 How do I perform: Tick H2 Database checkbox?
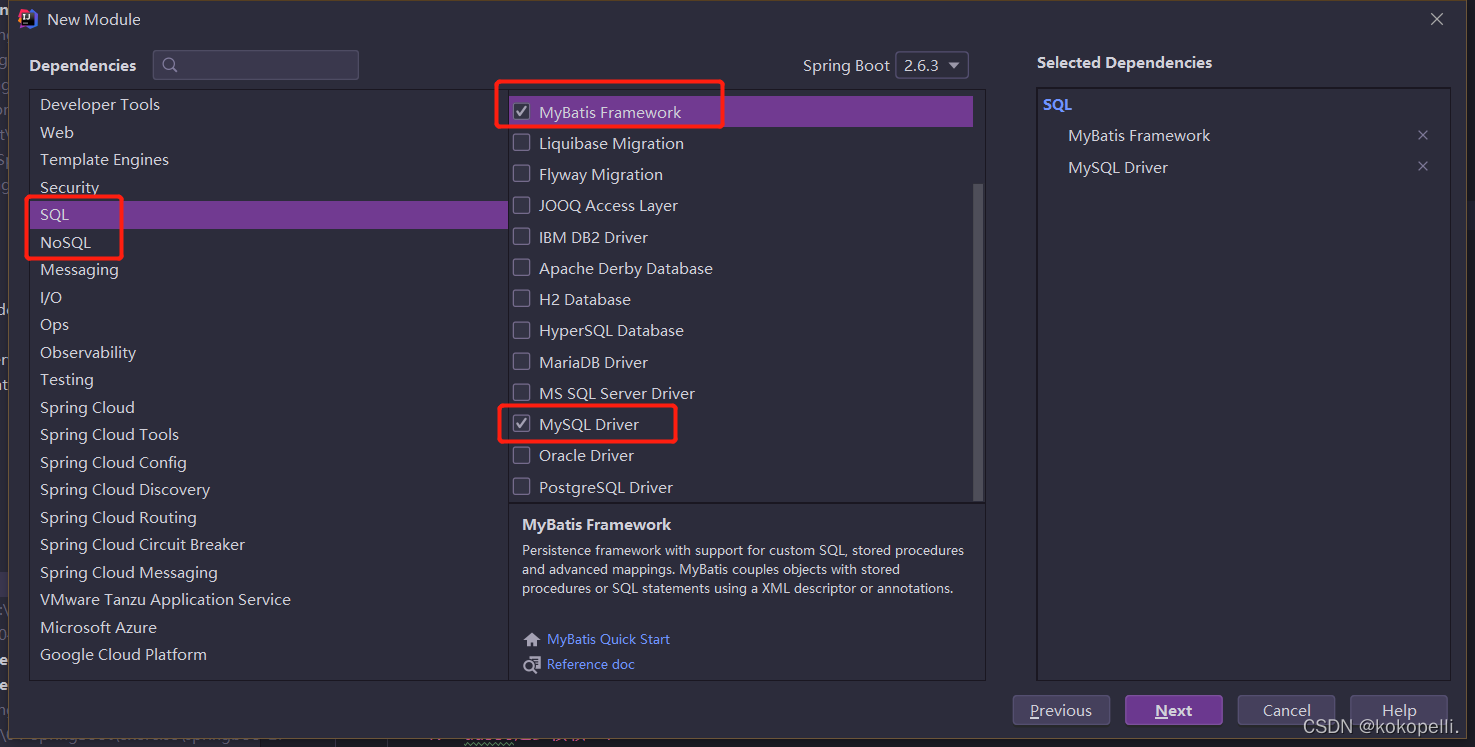click(521, 299)
